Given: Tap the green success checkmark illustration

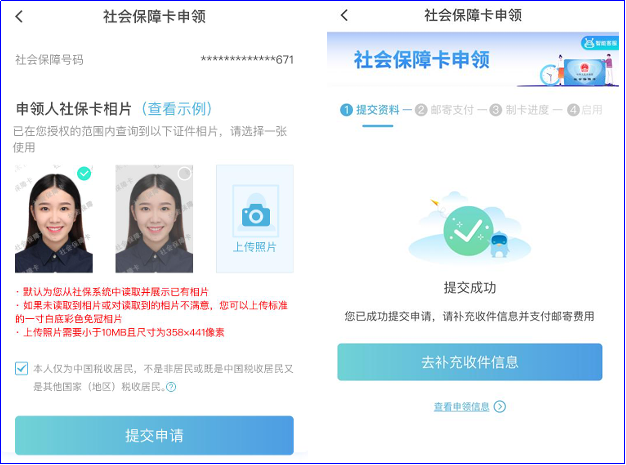Looking at the screenshot, I should (468, 231).
